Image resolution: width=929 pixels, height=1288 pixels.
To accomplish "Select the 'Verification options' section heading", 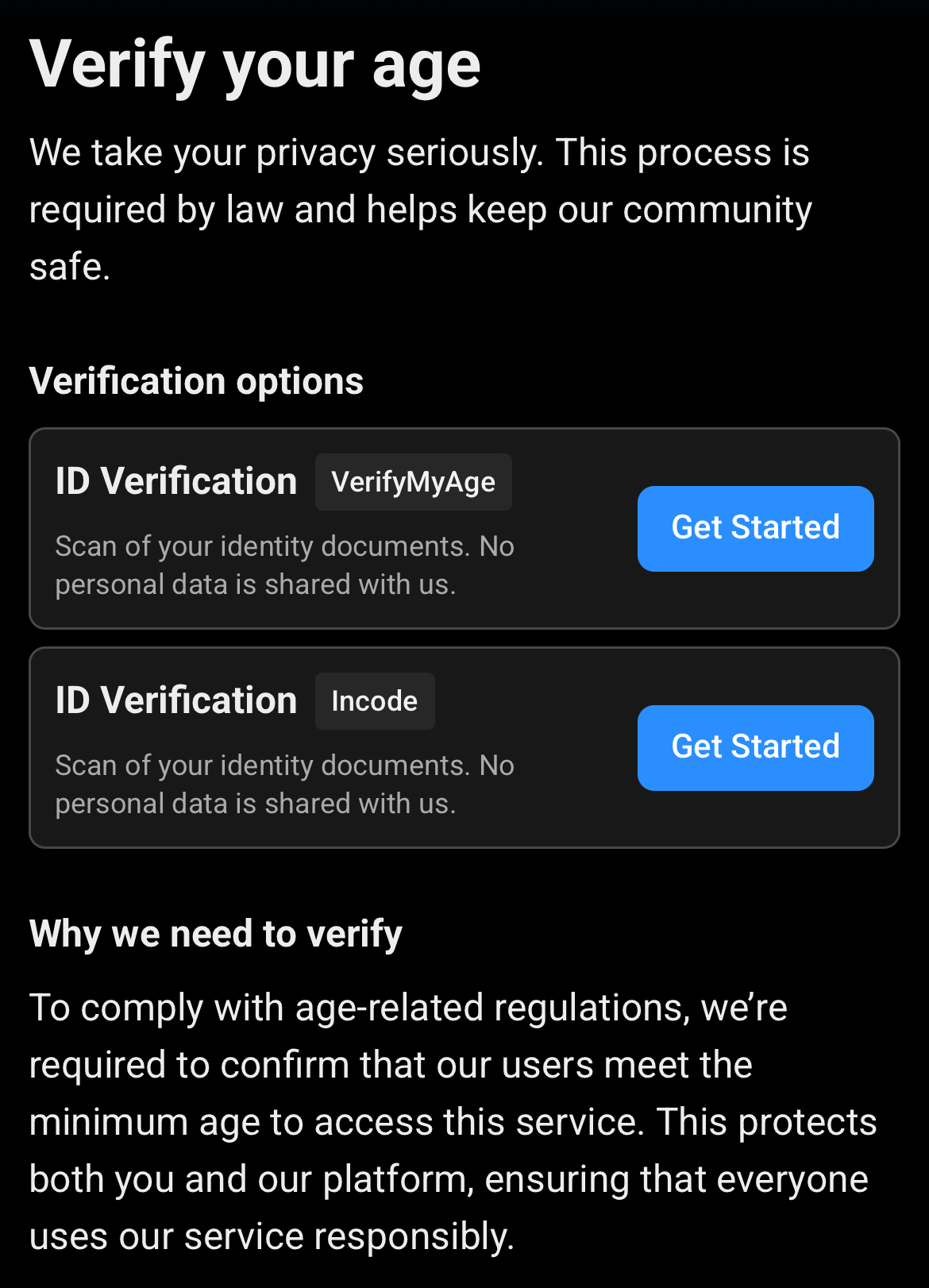I will [196, 381].
